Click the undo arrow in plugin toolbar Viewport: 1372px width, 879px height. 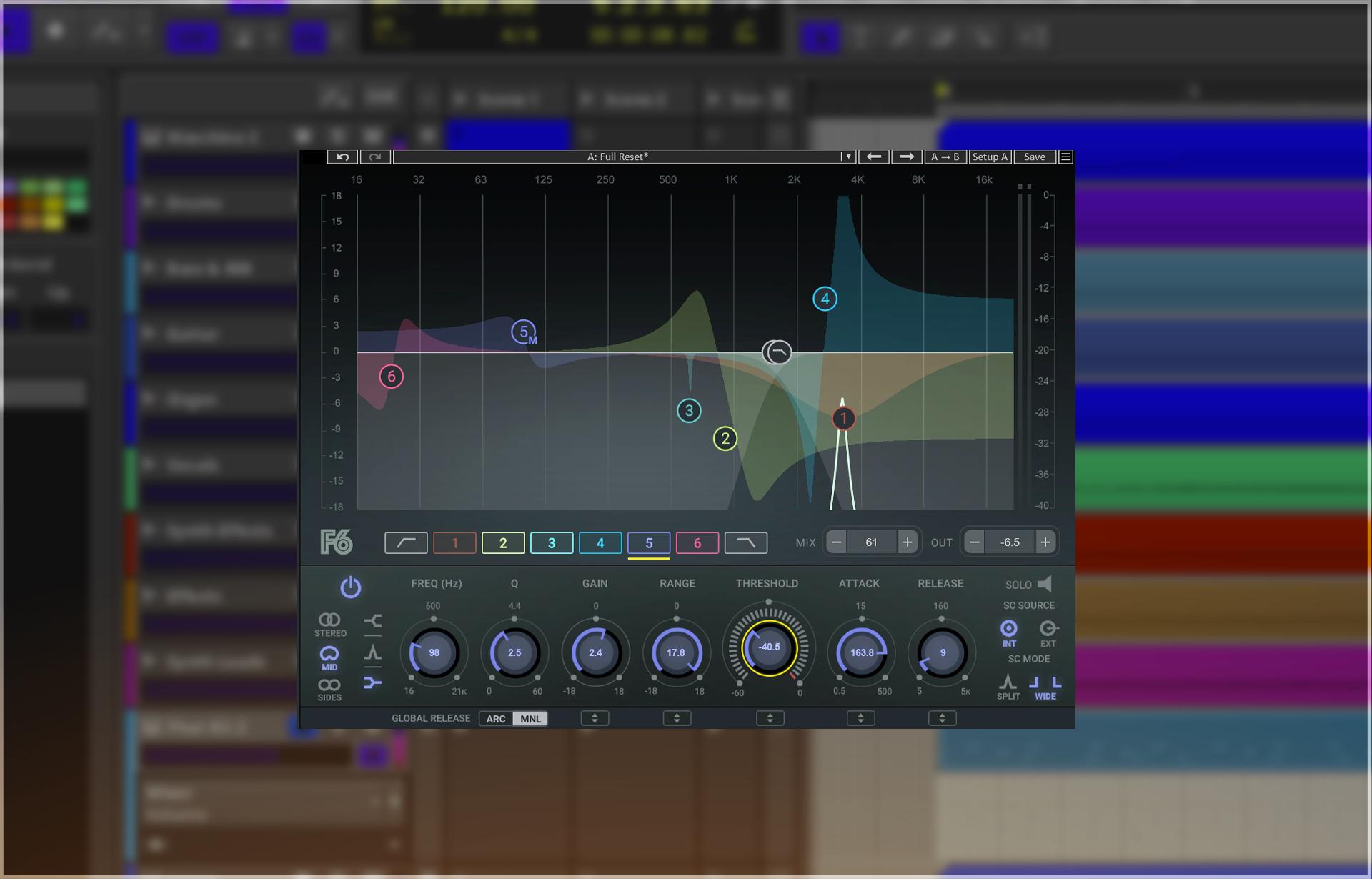click(342, 157)
